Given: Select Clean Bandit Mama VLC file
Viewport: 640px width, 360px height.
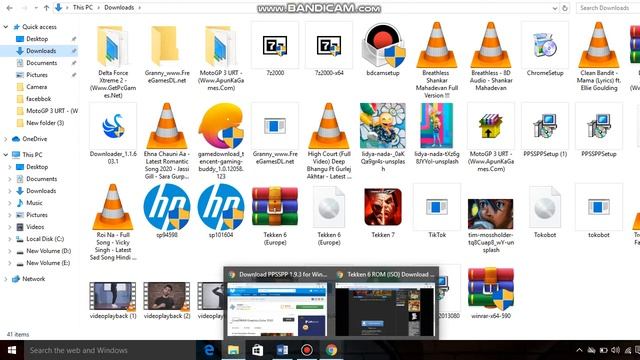Looking at the screenshot, I should click(x=599, y=57).
